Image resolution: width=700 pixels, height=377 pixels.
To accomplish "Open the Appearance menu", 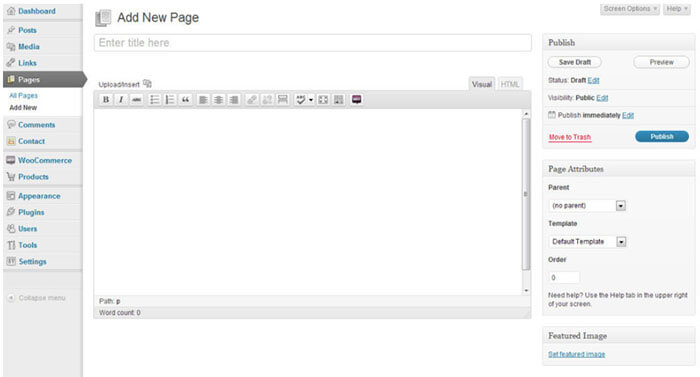I will click(x=39, y=196).
